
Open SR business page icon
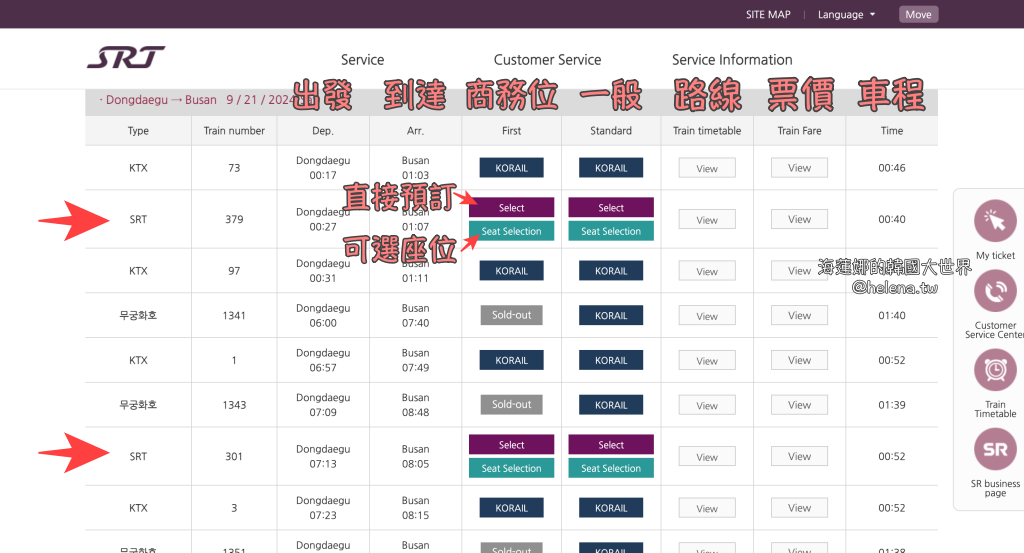995,449
